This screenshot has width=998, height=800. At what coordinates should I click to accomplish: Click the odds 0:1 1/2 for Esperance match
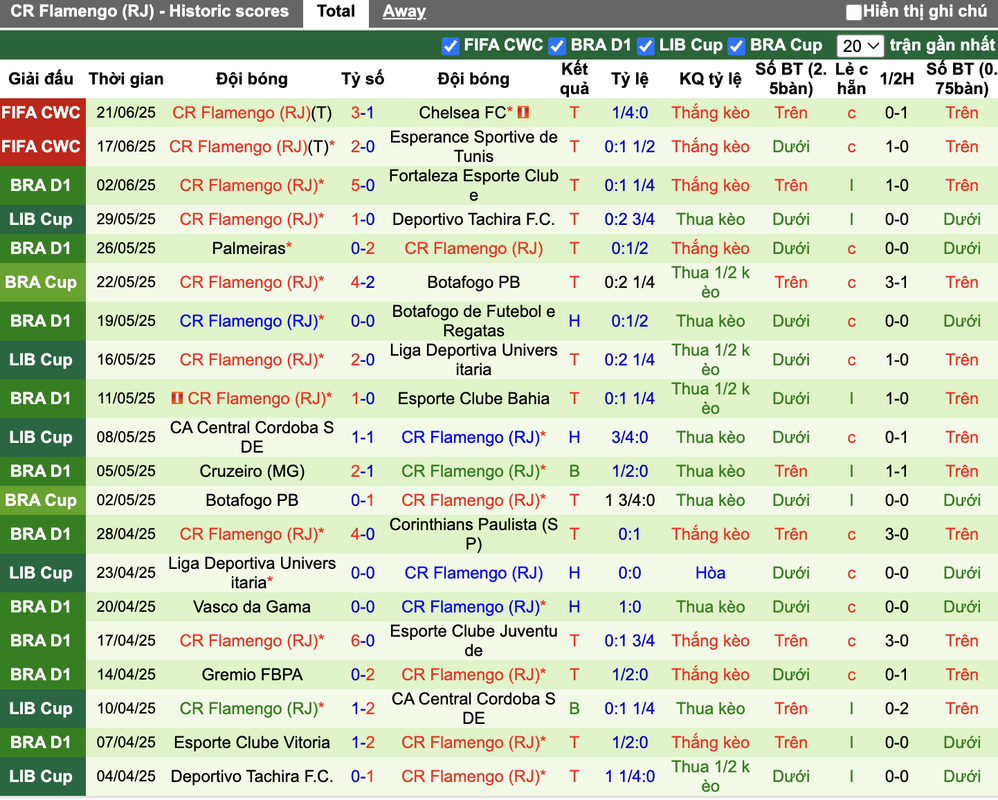(x=629, y=146)
